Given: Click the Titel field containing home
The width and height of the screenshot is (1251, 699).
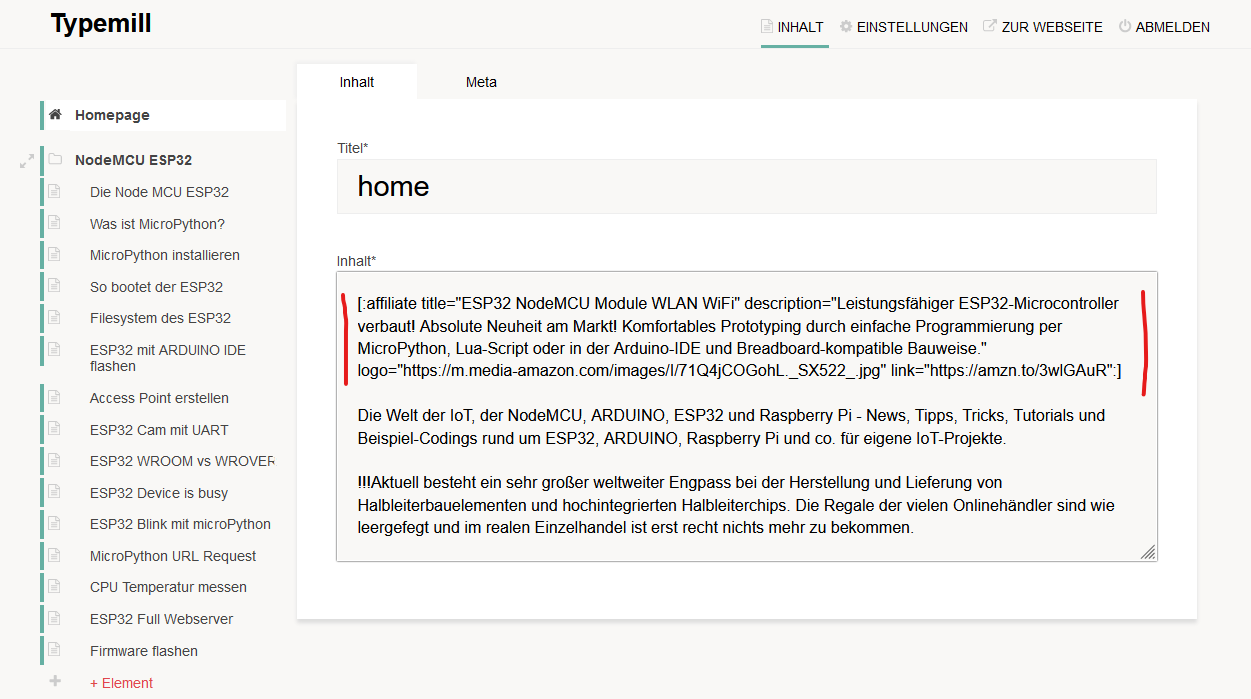Looking at the screenshot, I should point(746,186).
